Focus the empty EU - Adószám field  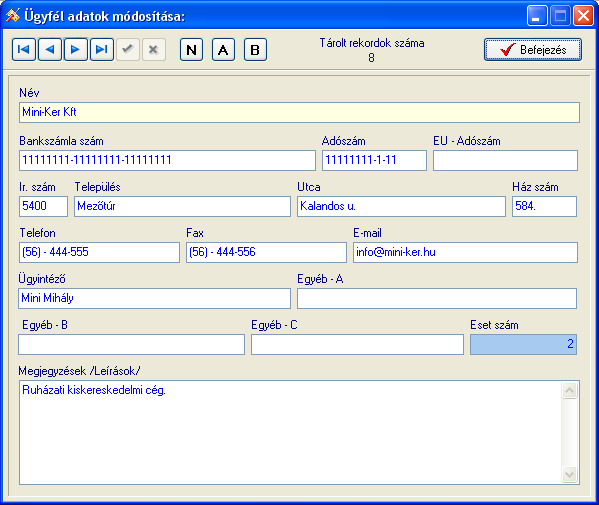click(x=505, y=160)
